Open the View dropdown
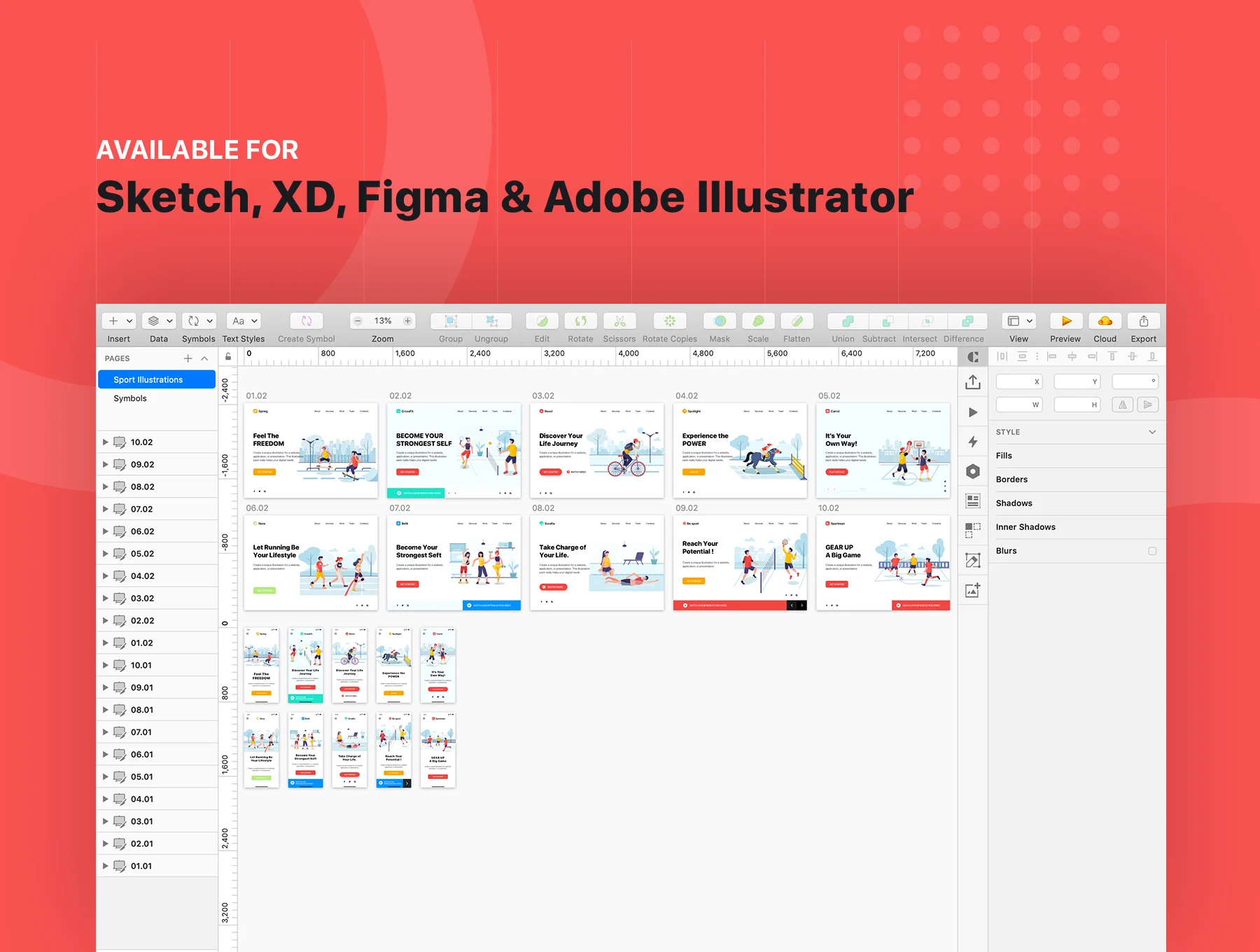Screen dimensions: 1260x952 click(x=1019, y=321)
